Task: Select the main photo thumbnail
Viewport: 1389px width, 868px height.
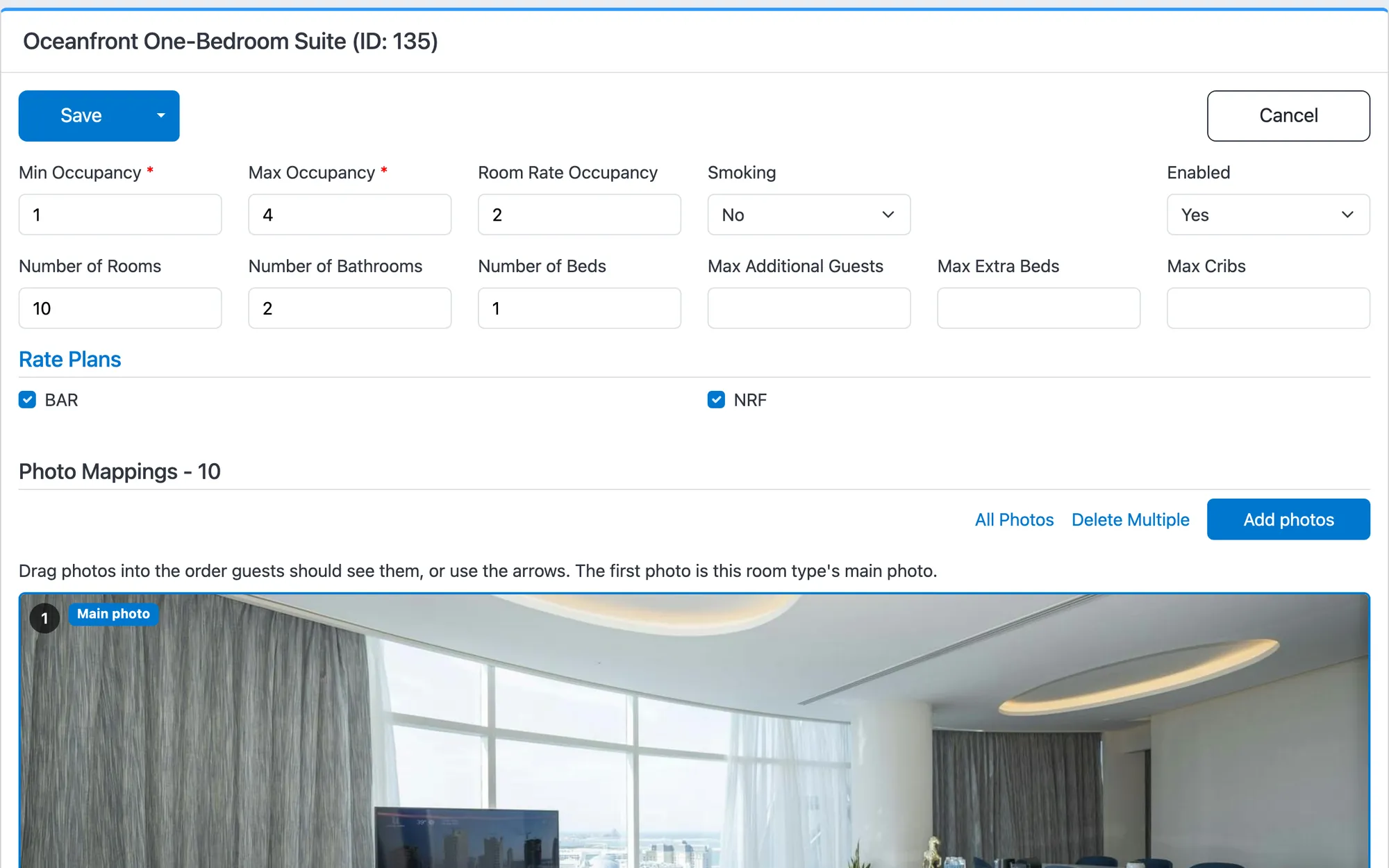Action: coord(694,731)
